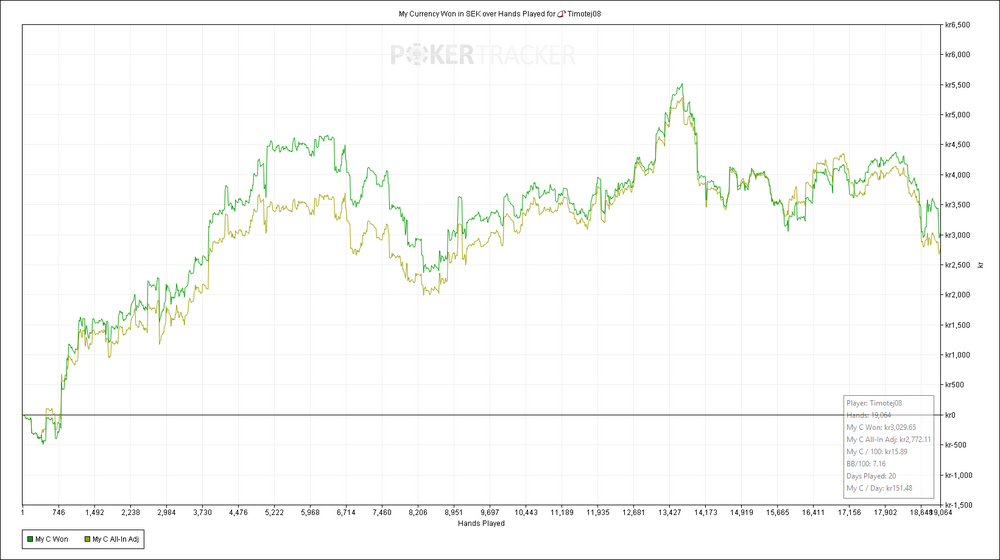Click the 10,443 x-axis tick label
Screen dimensions: 1000x560
click(x=526, y=512)
